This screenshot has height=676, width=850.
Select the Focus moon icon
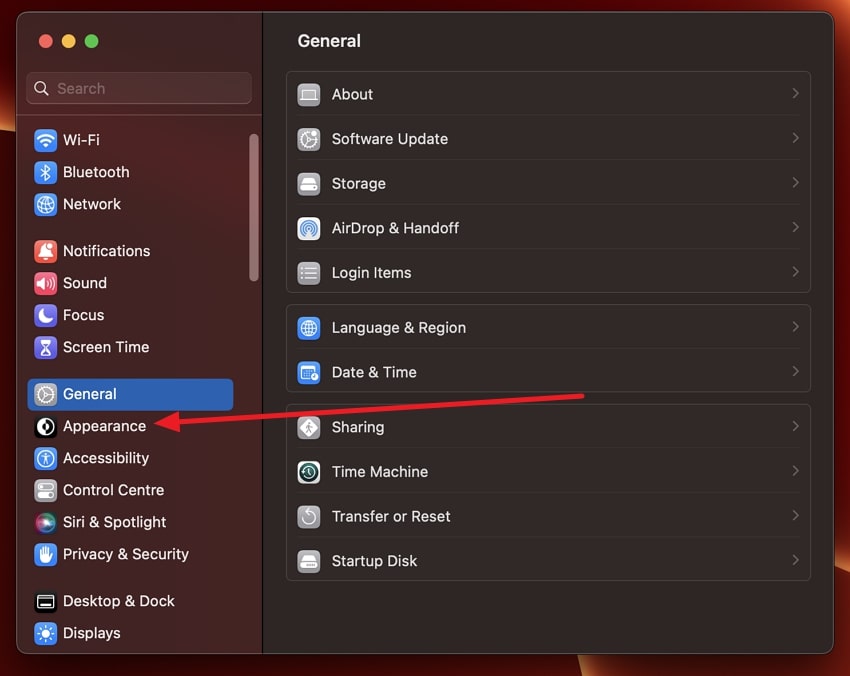click(x=44, y=315)
